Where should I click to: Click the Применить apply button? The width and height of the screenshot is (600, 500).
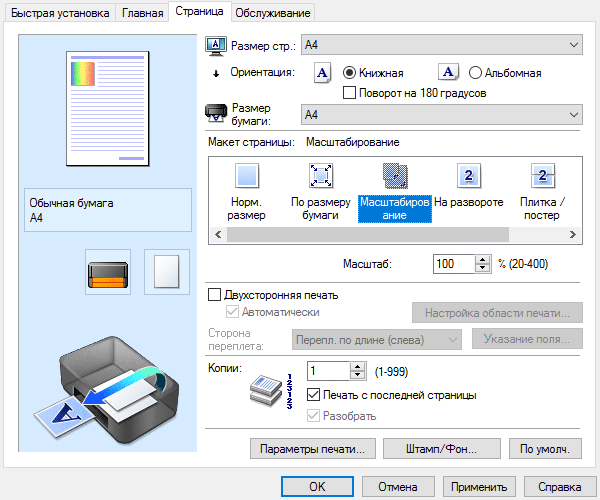[479, 487]
